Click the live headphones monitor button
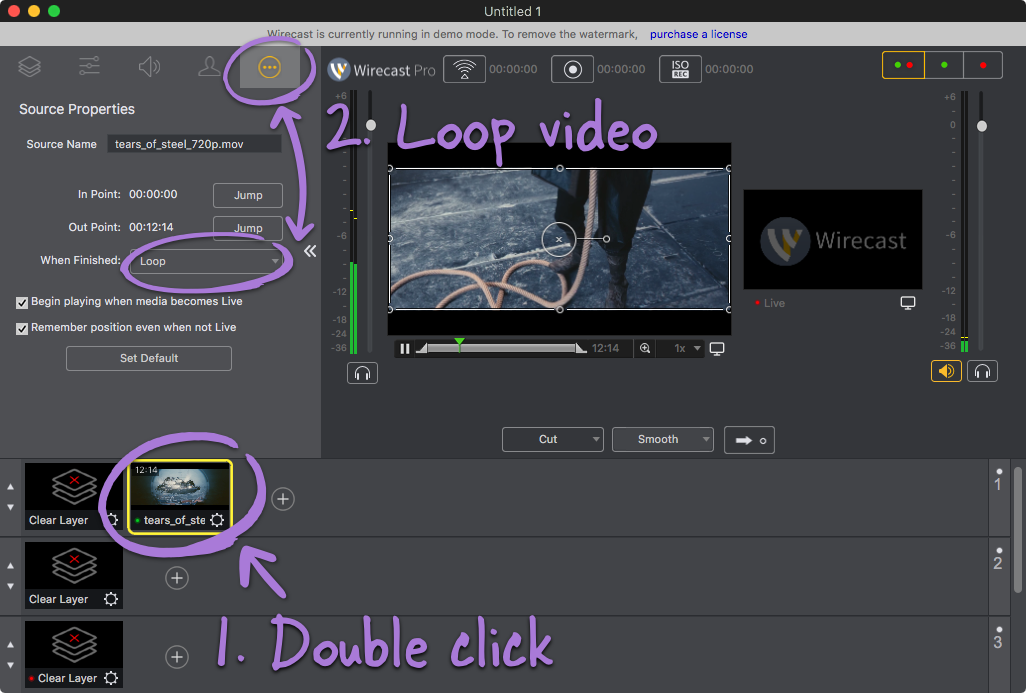1026x693 pixels. point(982,371)
